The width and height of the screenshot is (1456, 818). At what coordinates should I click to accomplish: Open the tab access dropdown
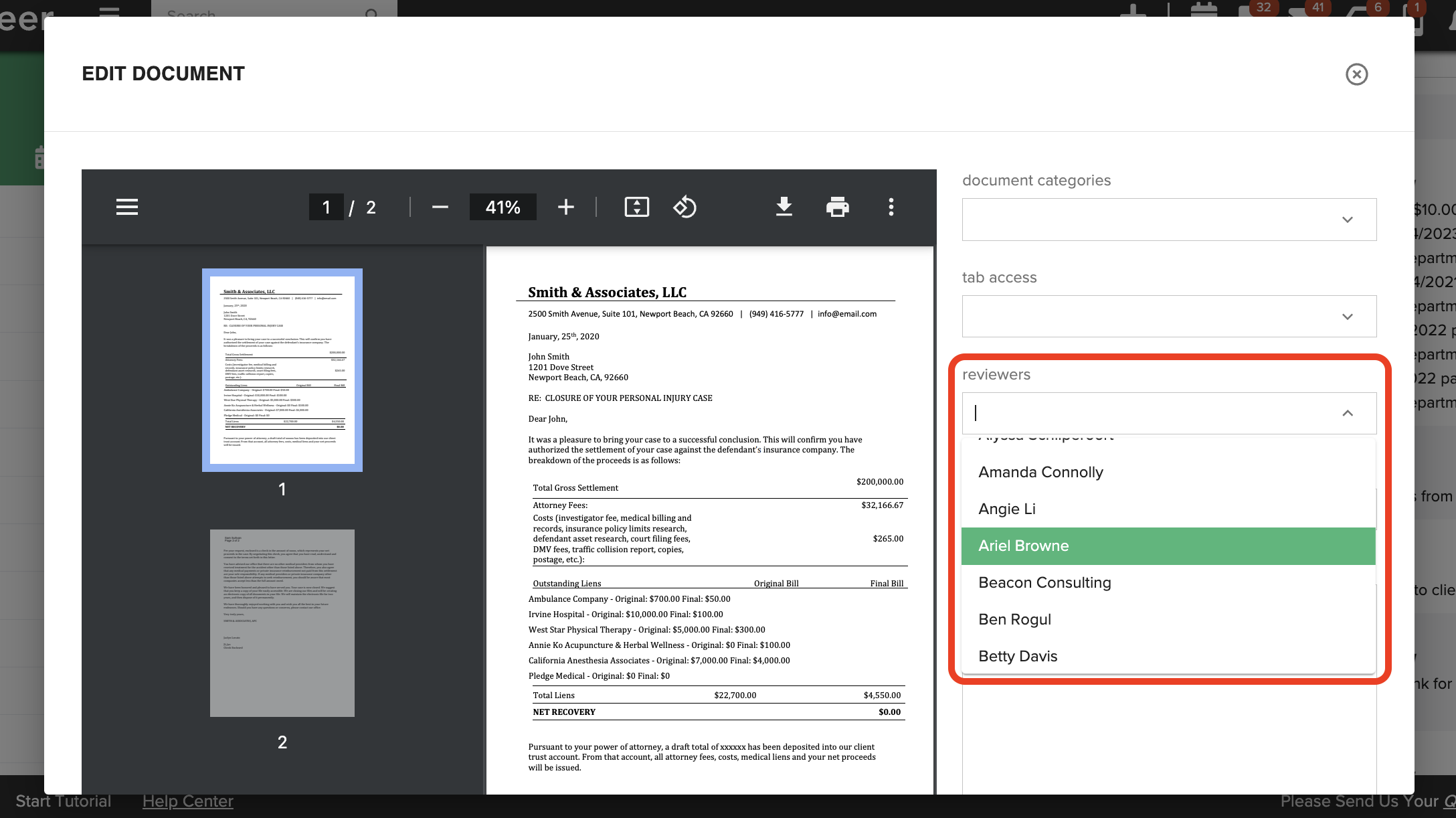1169,317
